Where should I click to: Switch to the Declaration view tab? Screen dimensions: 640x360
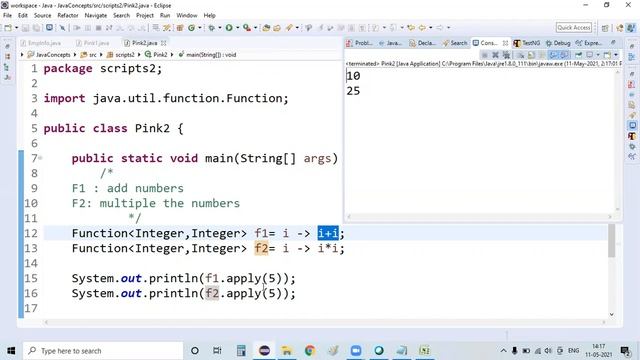(423, 43)
